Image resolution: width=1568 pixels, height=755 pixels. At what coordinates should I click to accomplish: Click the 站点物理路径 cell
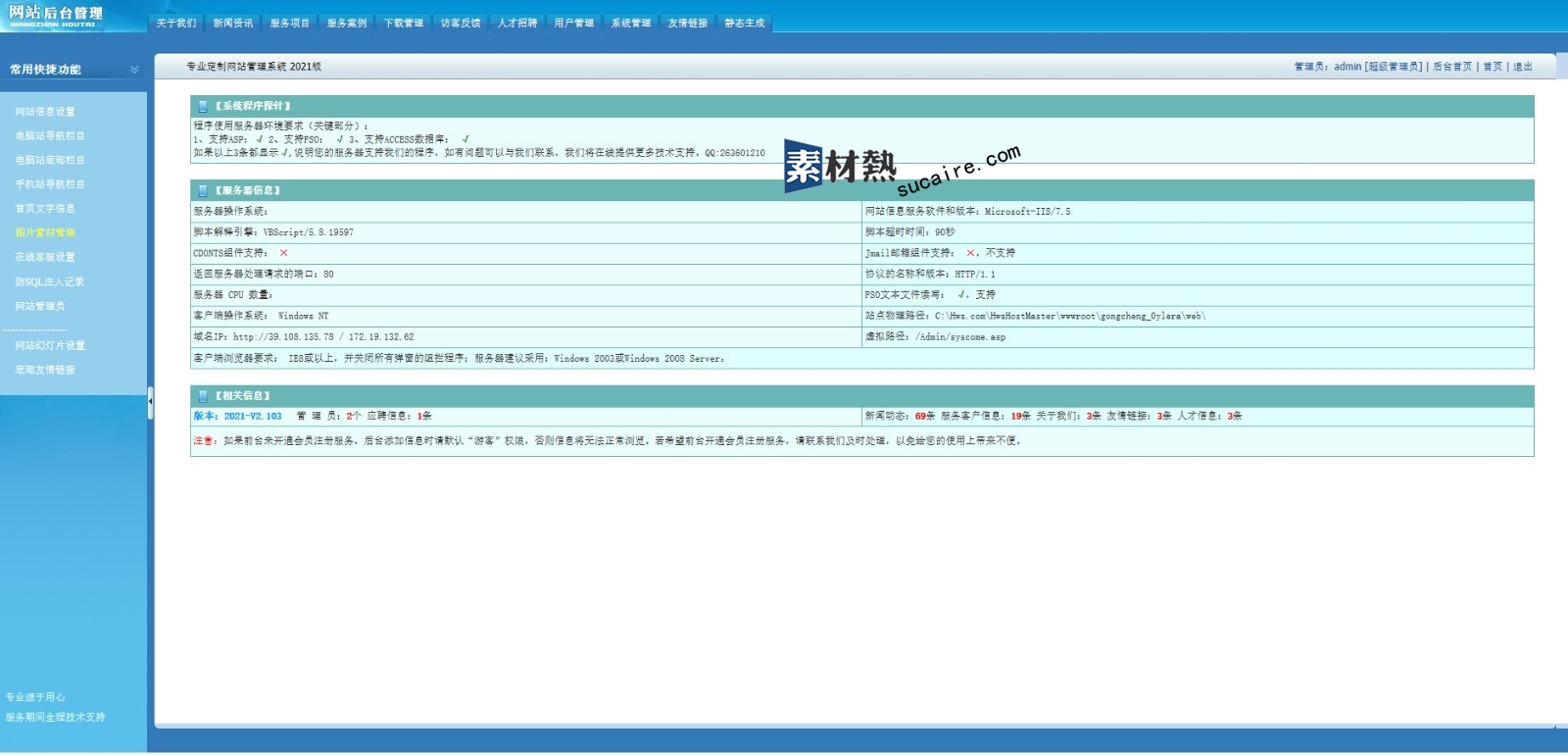(1198, 316)
